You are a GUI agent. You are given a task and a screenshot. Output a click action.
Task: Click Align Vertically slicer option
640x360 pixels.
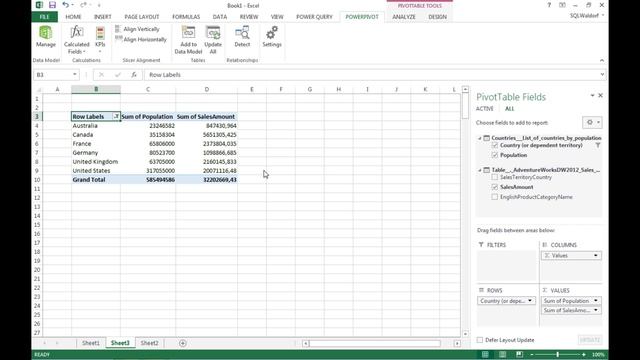tap(138, 29)
